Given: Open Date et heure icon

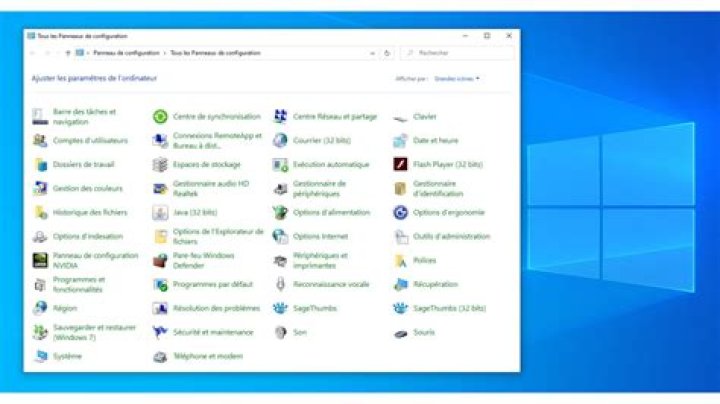Looking at the screenshot, I should point(400,140).
